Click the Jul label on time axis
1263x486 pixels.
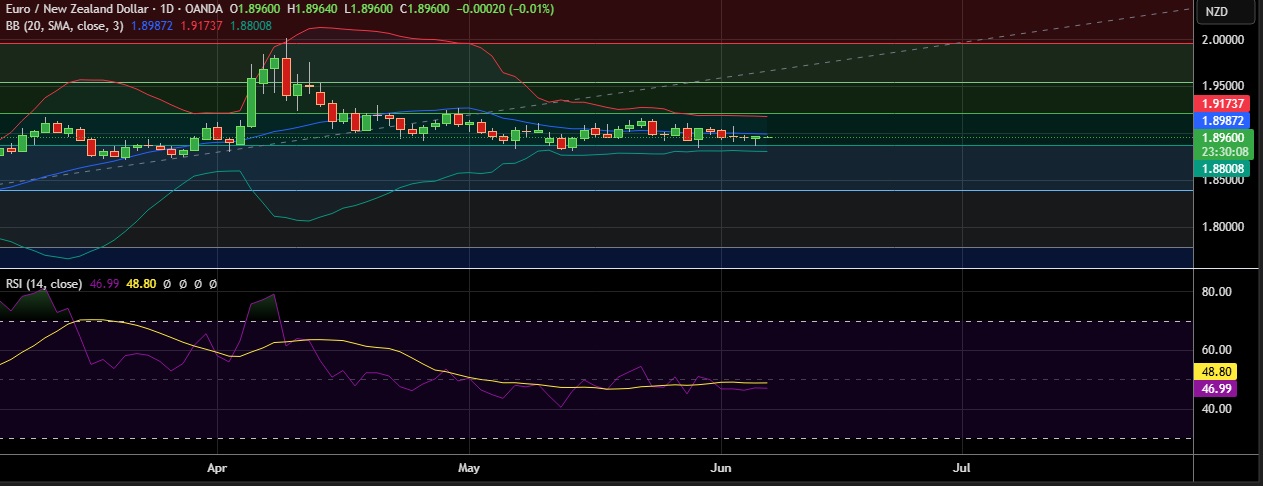click(x=962, y=467)
